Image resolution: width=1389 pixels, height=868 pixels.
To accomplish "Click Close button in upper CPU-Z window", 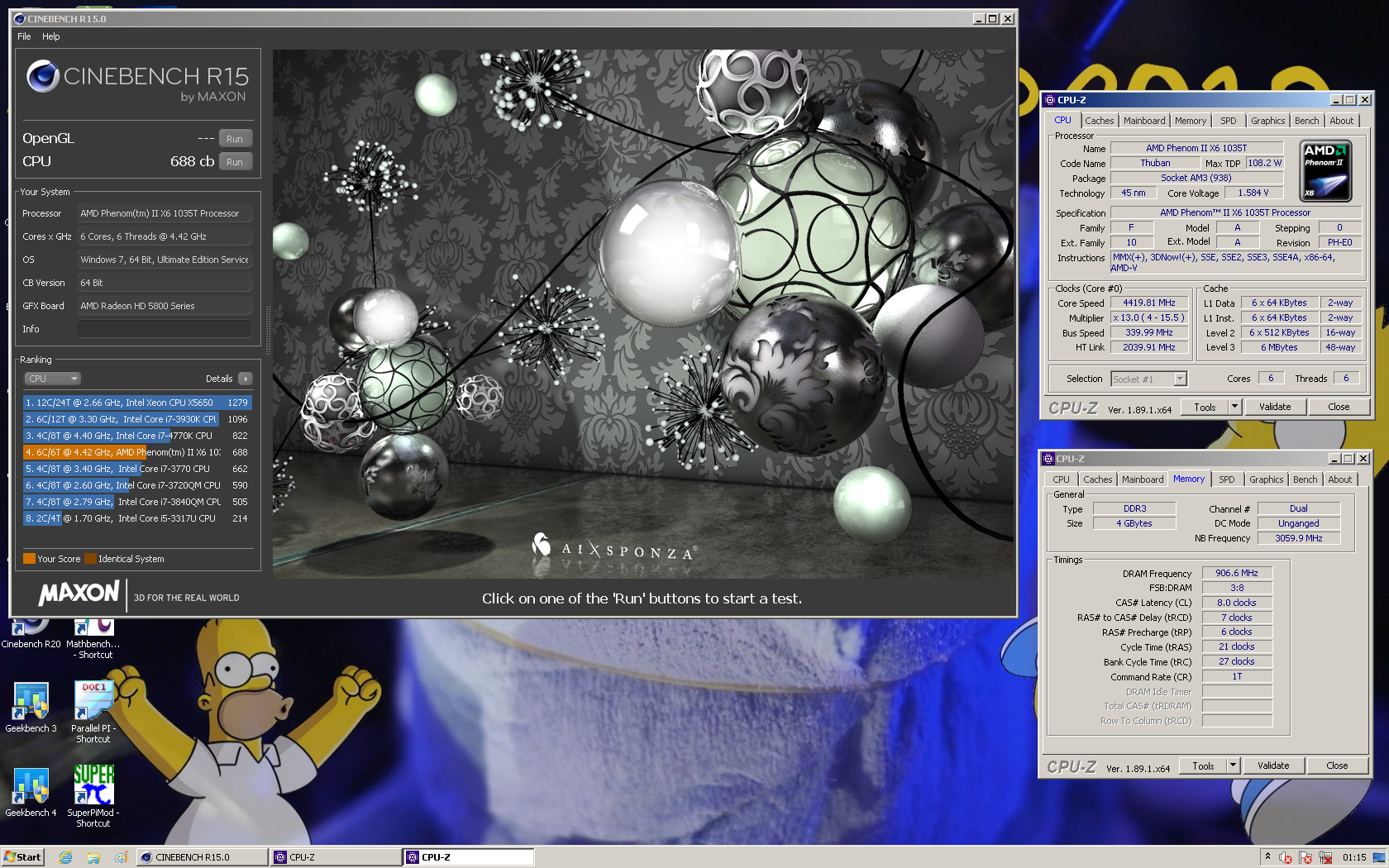I will [x=1339, y=407].
